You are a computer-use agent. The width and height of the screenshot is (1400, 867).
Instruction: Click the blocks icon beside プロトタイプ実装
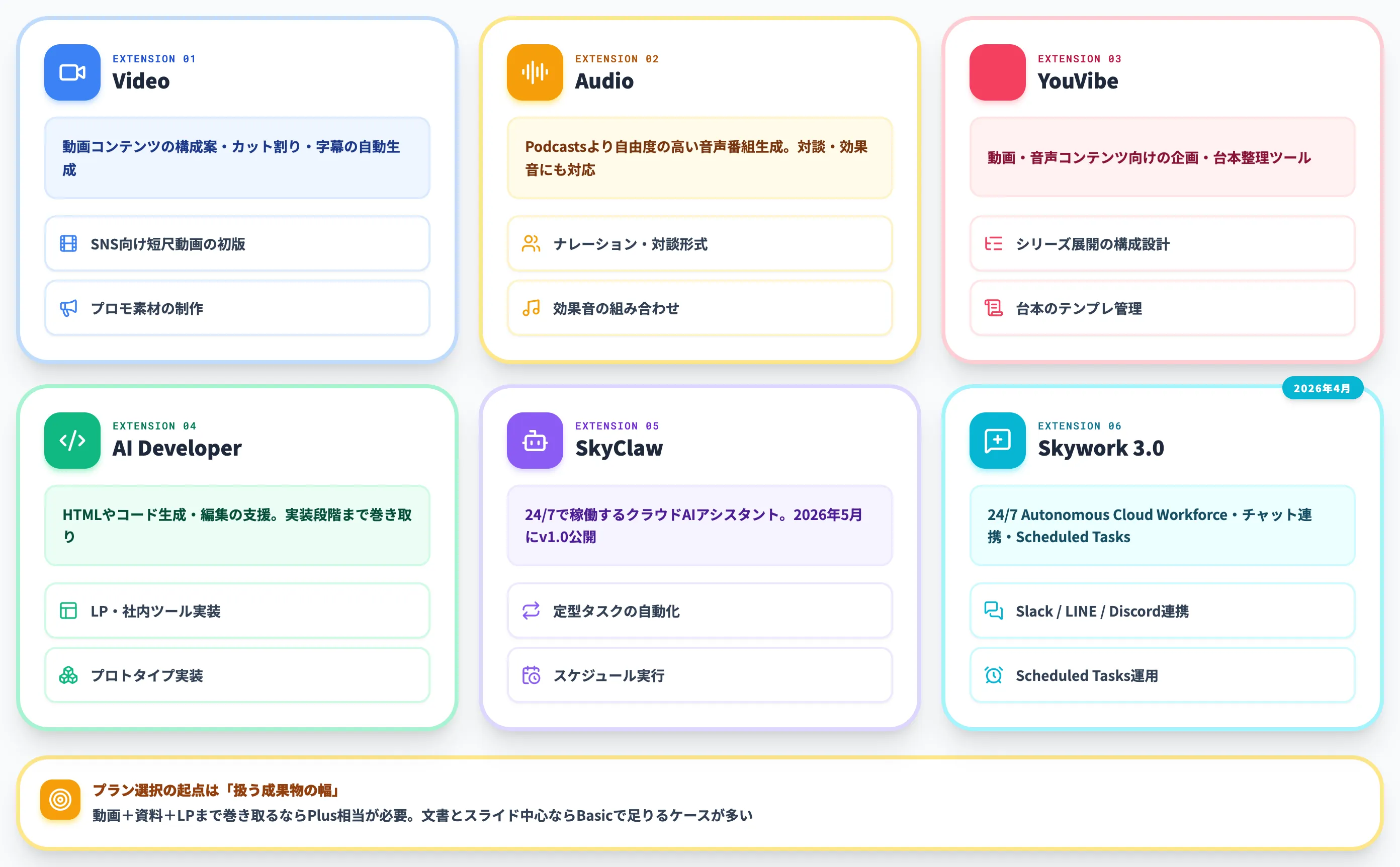pyautogui.click(x=68, y=675)
